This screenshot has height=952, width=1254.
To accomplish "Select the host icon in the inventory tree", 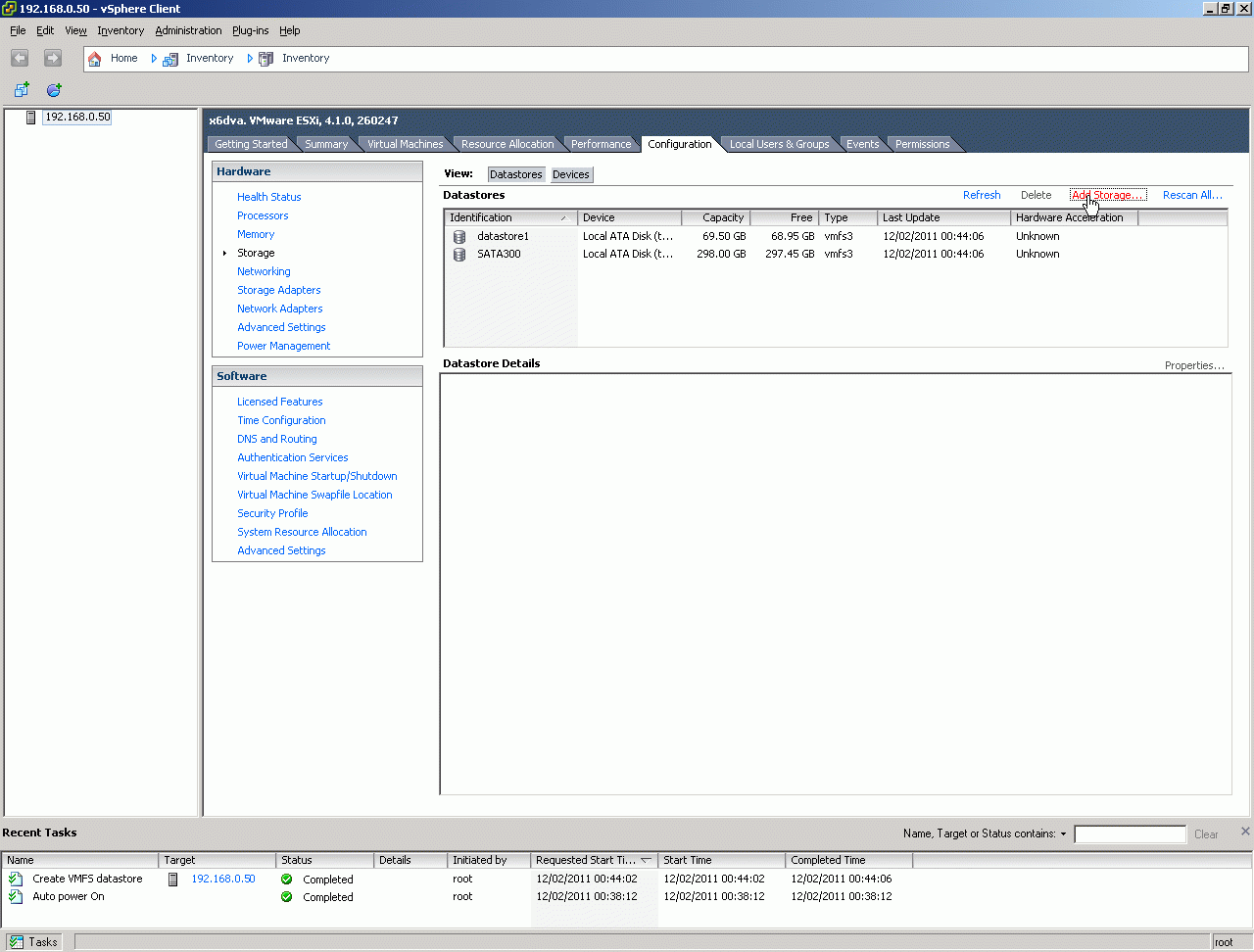I will click(x=30, y=118).
